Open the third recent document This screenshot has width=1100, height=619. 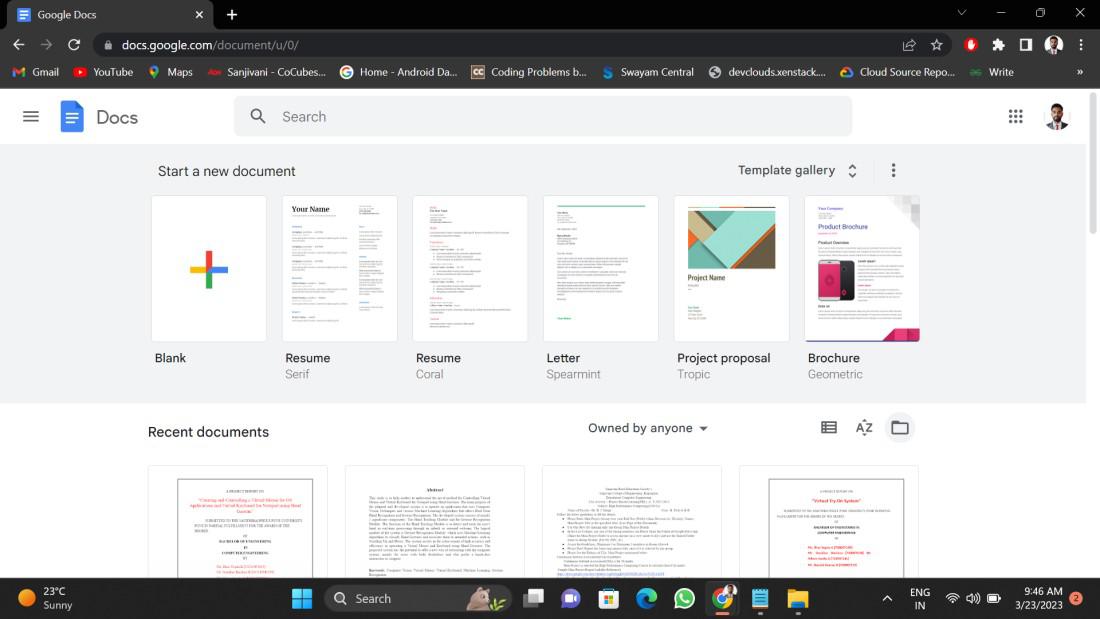(632, 522)
